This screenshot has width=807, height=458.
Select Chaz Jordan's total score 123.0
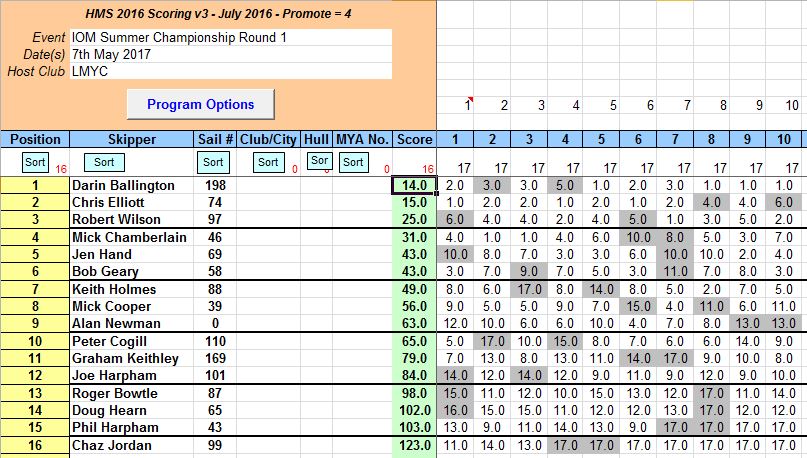point(414,446)
